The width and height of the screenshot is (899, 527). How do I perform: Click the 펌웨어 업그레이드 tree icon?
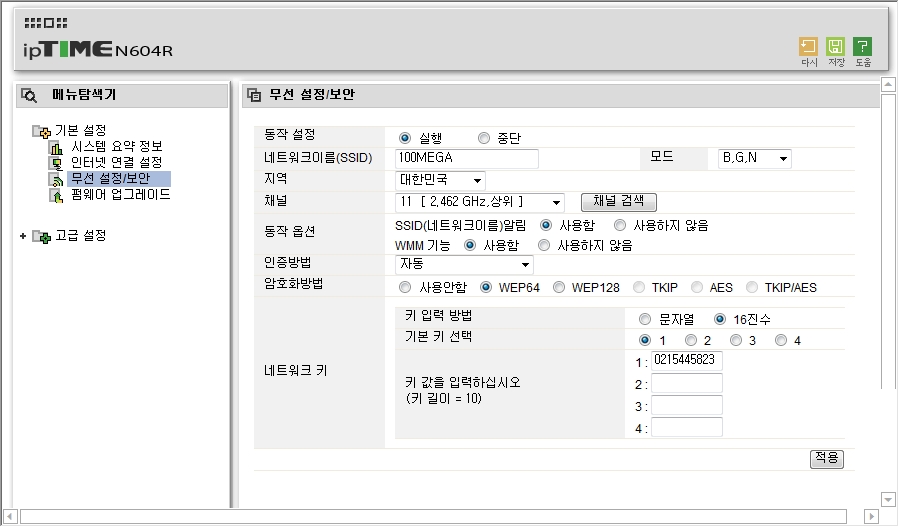click(56, 195)
